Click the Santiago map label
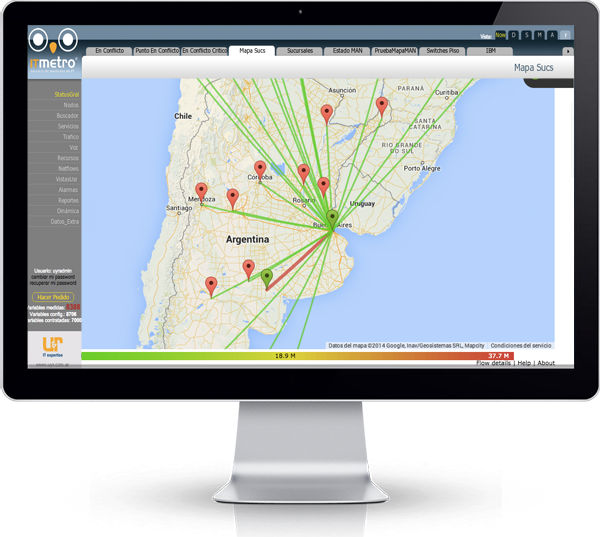This screenshot has width=600, height=537. pyautogui.click(x=179, y=208)
